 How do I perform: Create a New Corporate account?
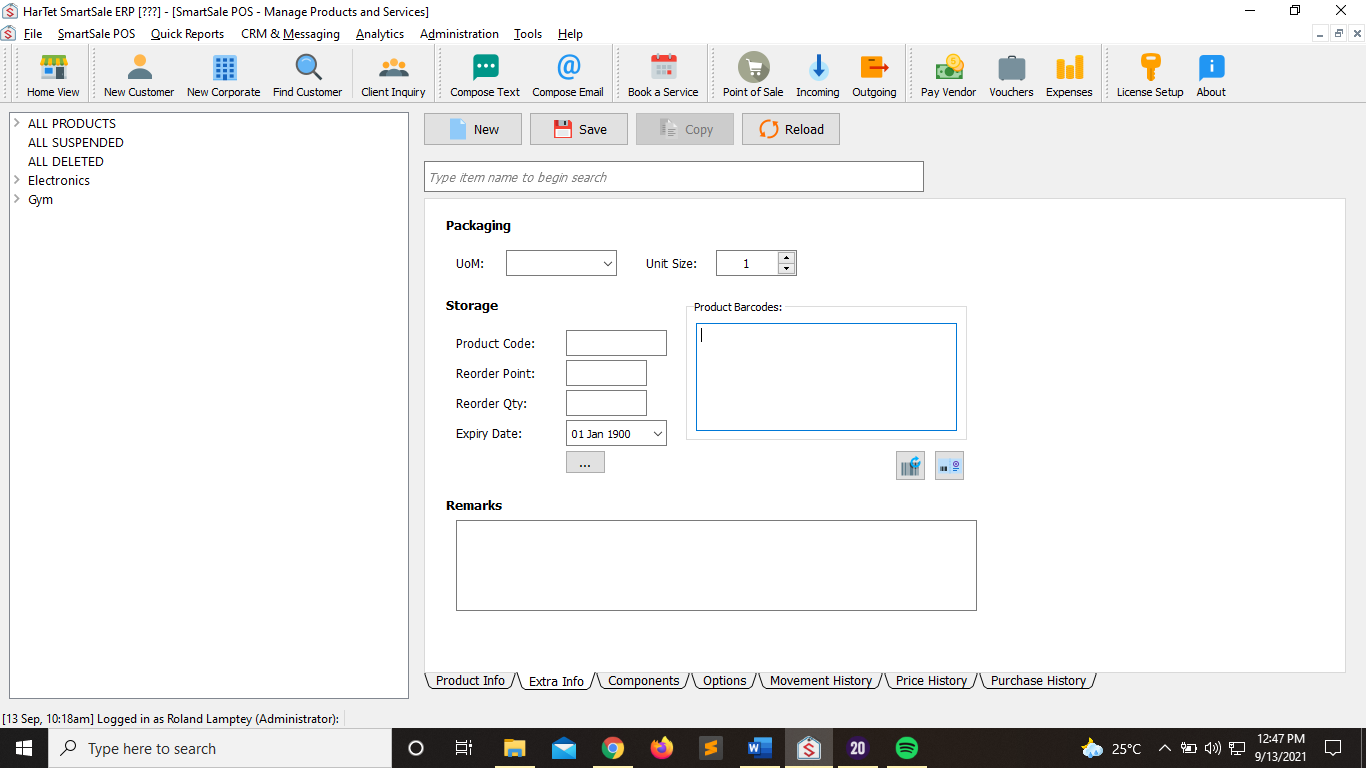click(x=223, y=75)
